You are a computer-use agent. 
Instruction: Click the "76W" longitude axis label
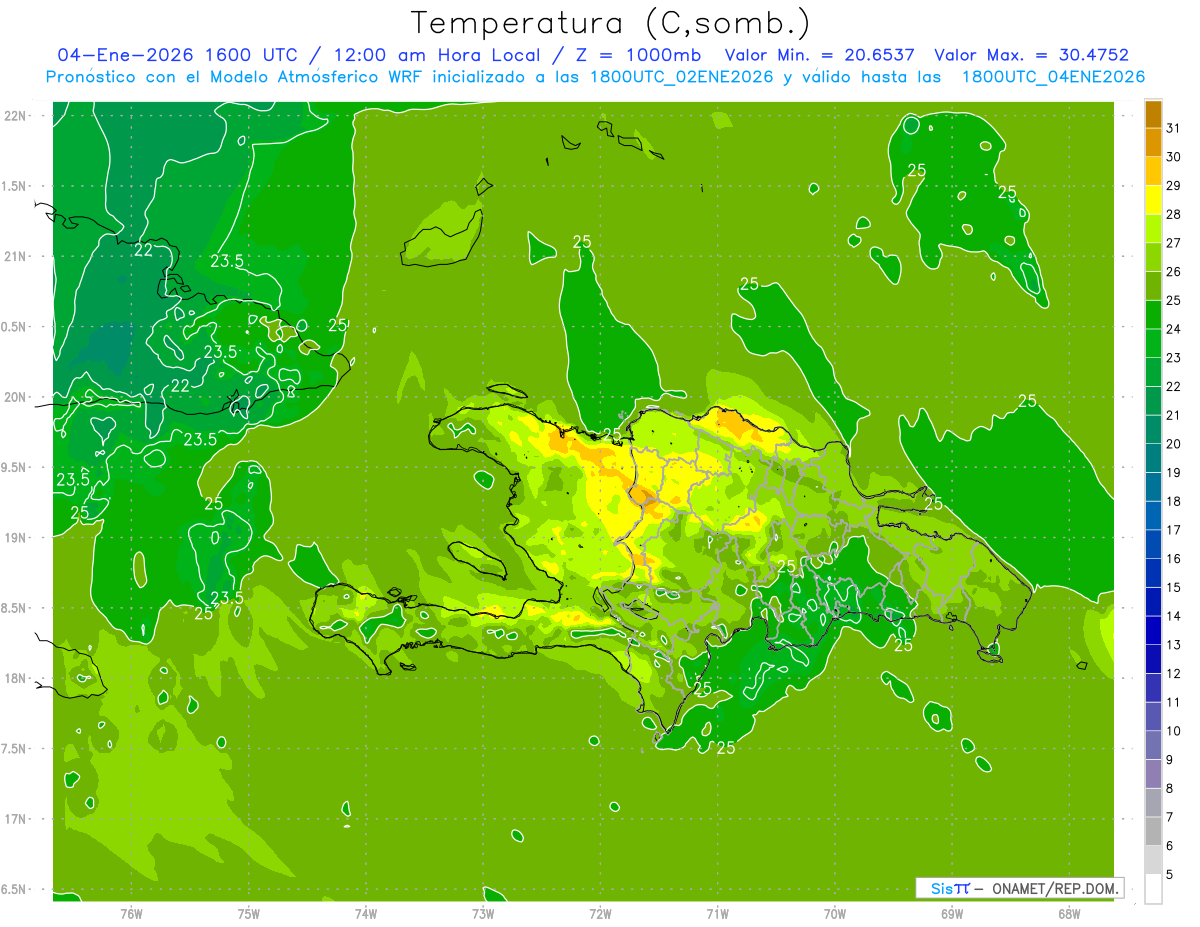(x=131, y=913)
